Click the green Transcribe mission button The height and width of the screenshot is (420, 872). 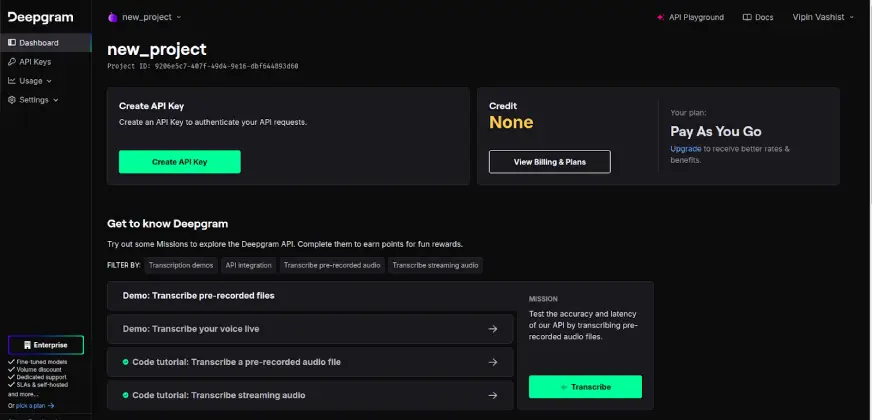click(585, 387)
